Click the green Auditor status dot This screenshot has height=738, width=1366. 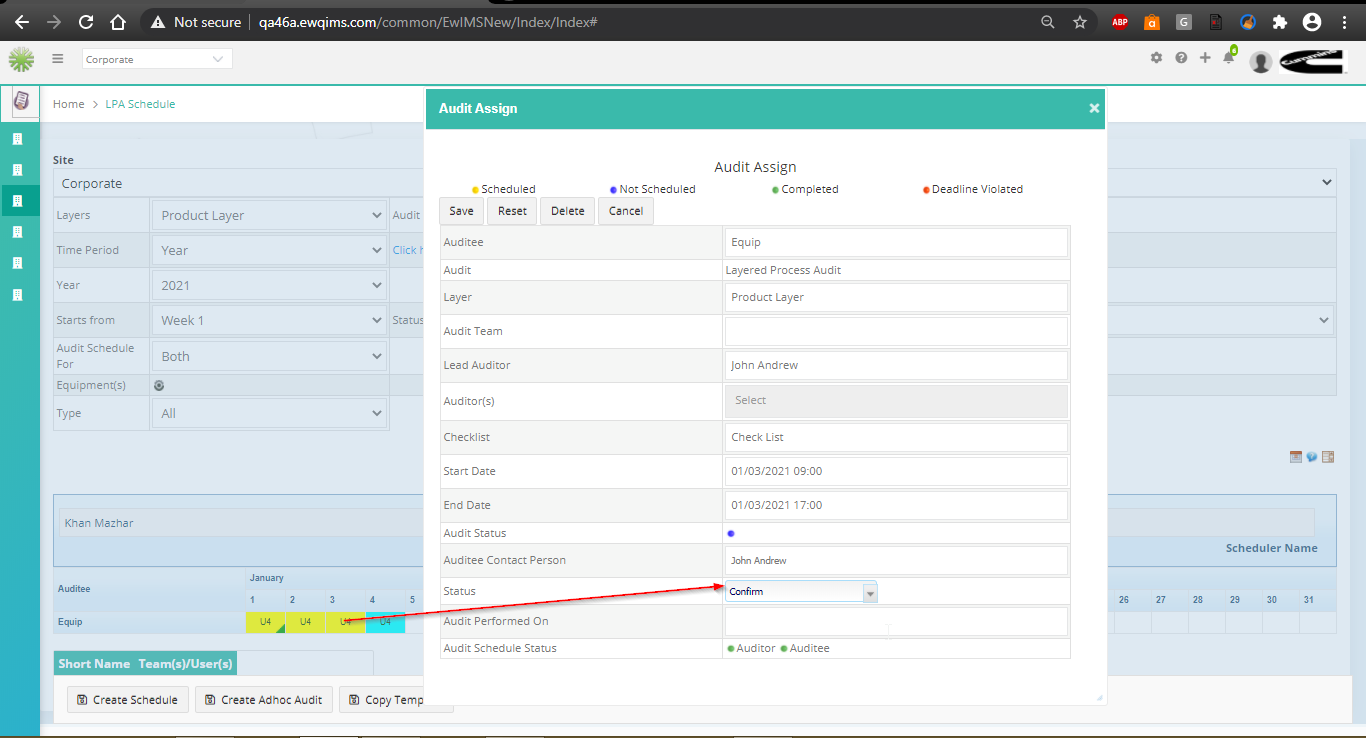731,649
